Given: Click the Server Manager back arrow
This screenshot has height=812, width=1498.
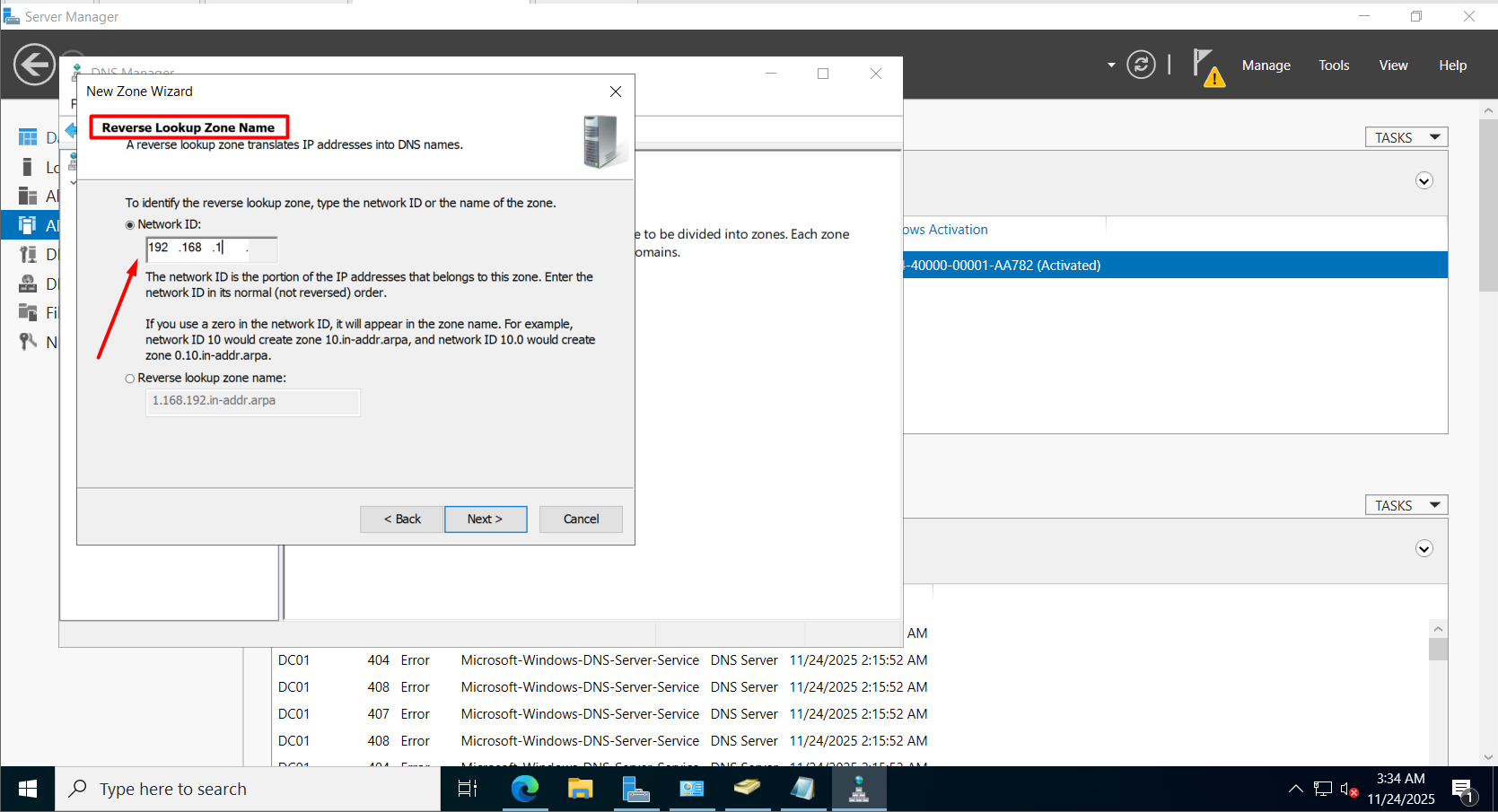Looking at the screenshot, I should click(34, 65).
